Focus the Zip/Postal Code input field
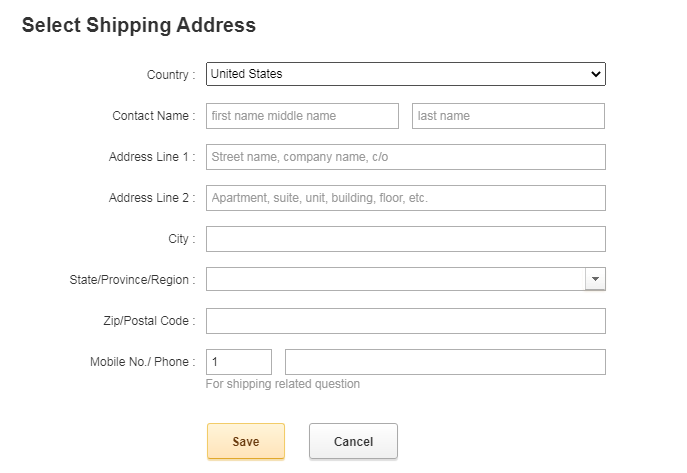 (x=405, y=321)
